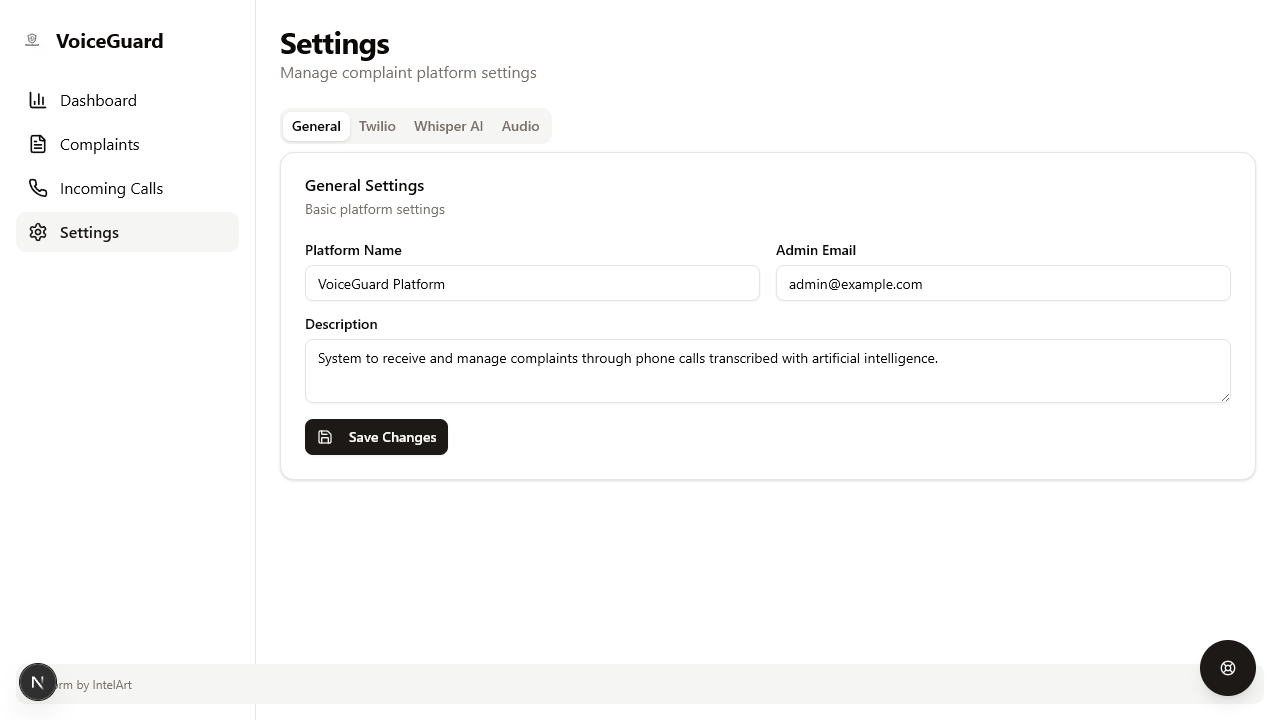Click the Incoming Calls phone icon
The image size is (1280, 720).
pos(38,188)
